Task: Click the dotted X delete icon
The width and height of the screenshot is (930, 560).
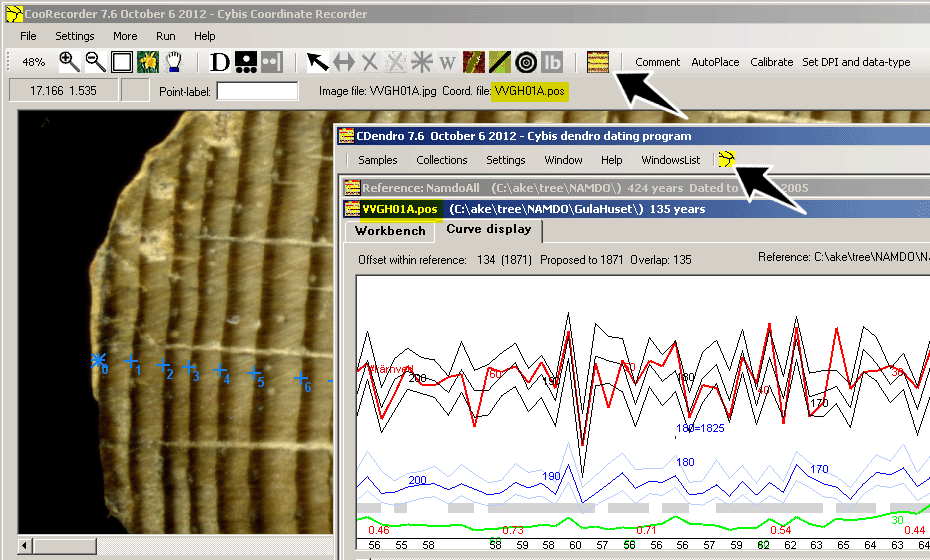Action: click(396, 62)
